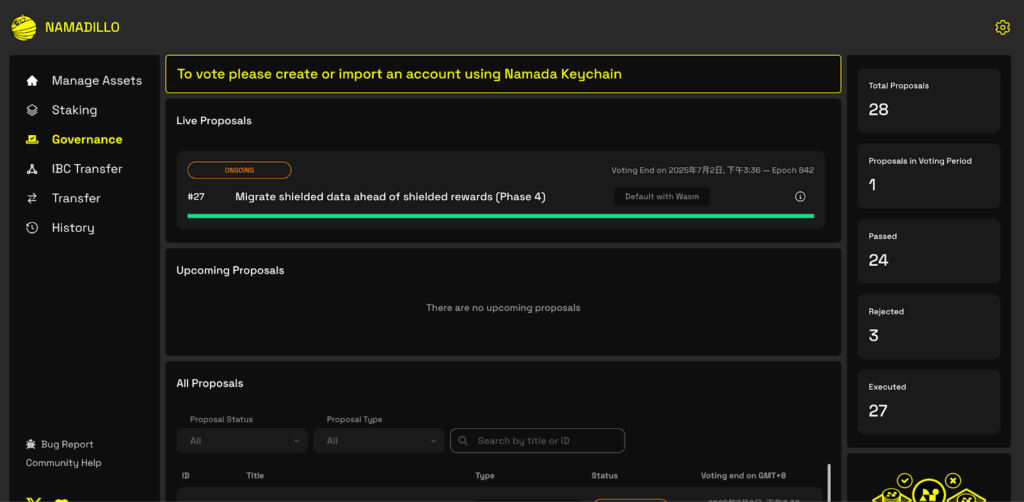Open proposal Migrate shielded data ahead of shielded rewards
The image size is (1024, 502).
390,196
